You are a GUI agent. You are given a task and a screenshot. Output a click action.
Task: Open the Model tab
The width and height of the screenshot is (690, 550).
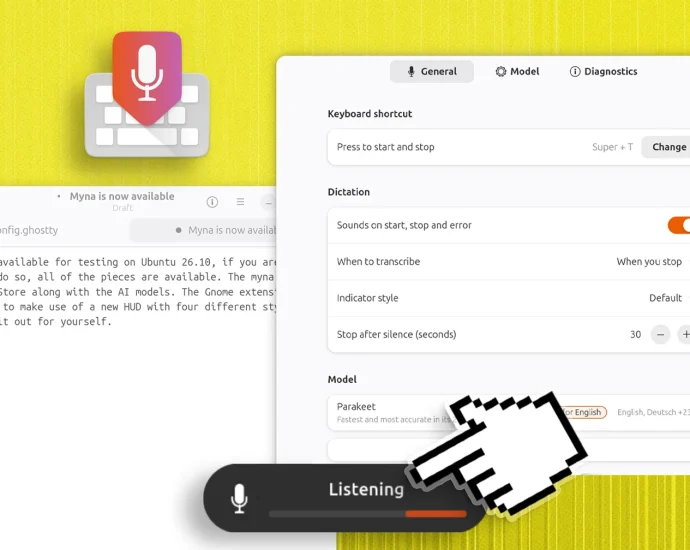[x=517, y=71]
